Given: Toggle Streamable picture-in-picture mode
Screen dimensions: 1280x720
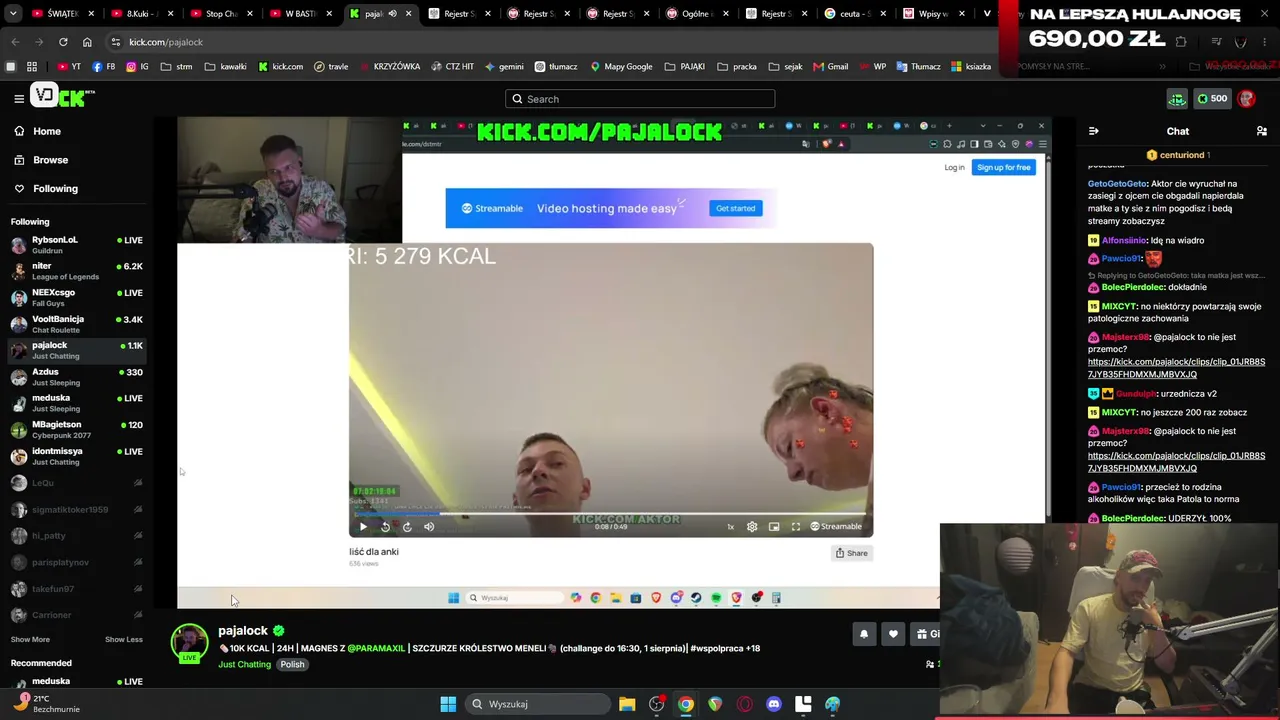Looking at the screenshot, I should (774, 526).
